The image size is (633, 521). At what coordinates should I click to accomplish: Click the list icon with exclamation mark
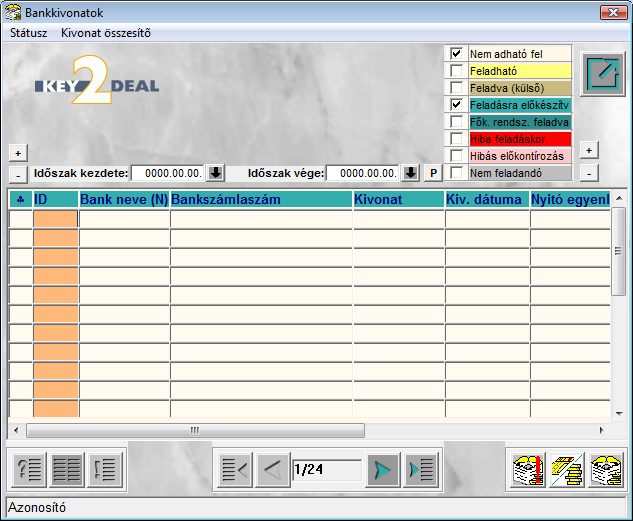click(105, 469)
